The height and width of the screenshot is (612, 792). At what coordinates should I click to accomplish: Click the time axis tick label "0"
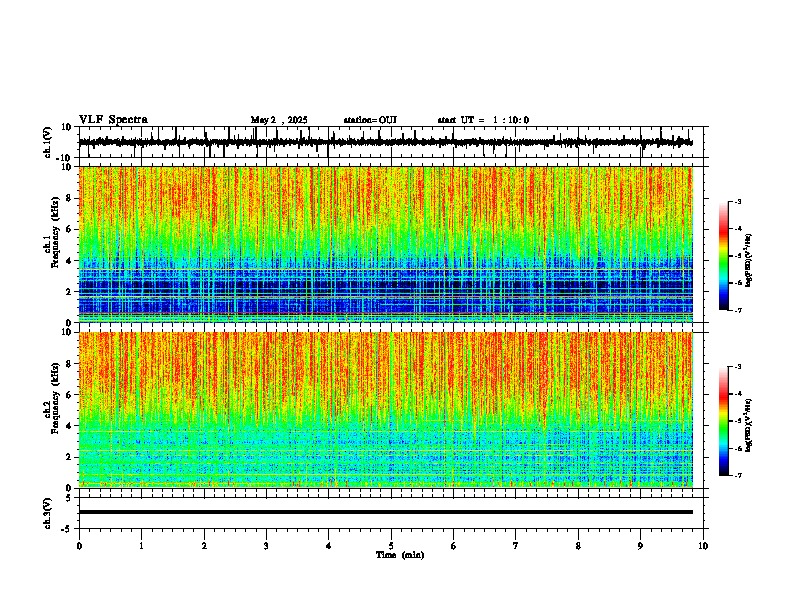click(79, 546)
